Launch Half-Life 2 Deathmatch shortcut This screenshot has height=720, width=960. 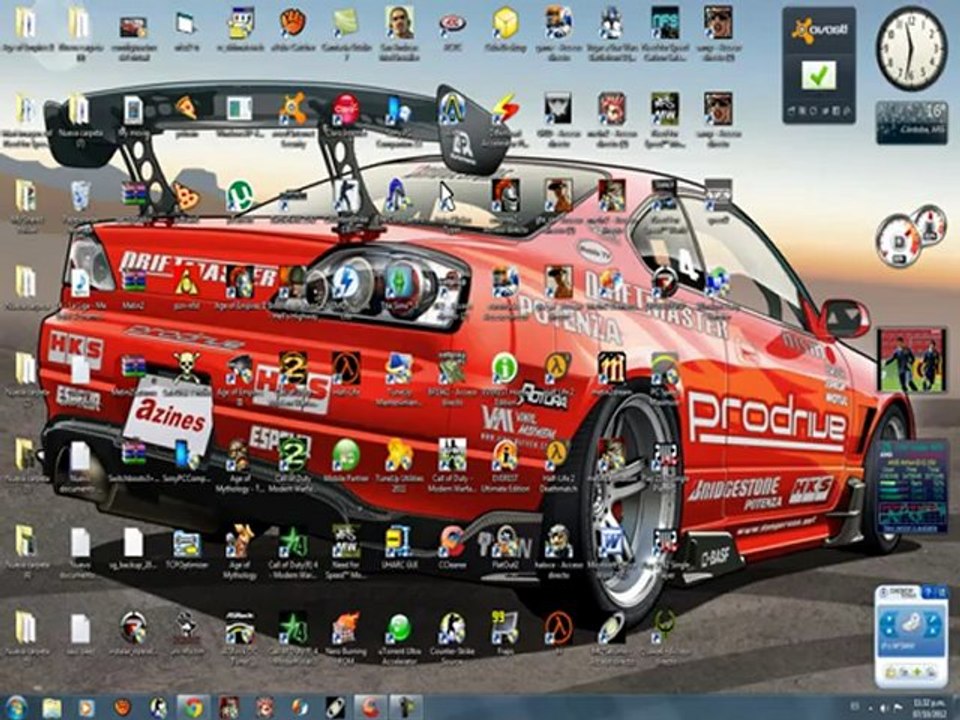point(558,454)
